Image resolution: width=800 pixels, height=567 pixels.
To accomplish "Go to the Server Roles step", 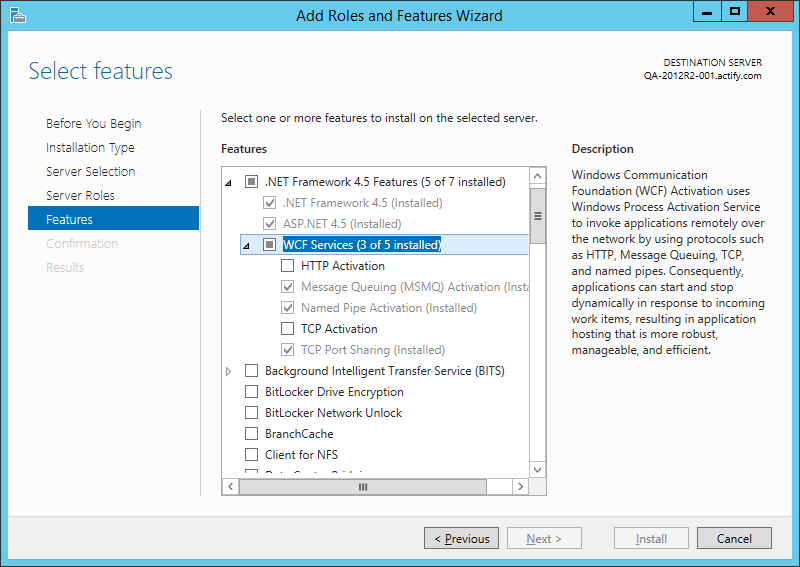I will pos(80,196).
